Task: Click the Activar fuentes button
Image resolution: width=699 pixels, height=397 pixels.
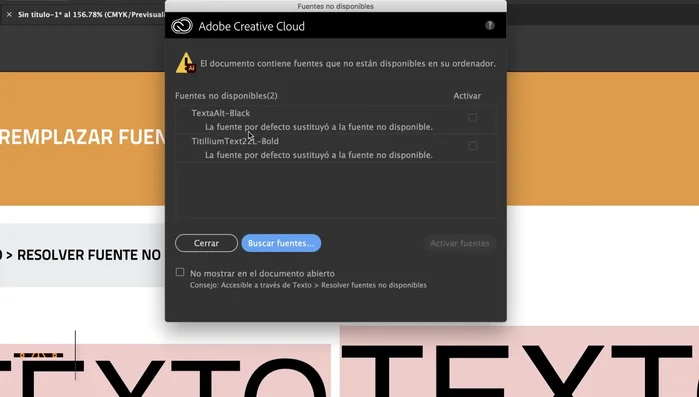Action: tap(460, 243)
